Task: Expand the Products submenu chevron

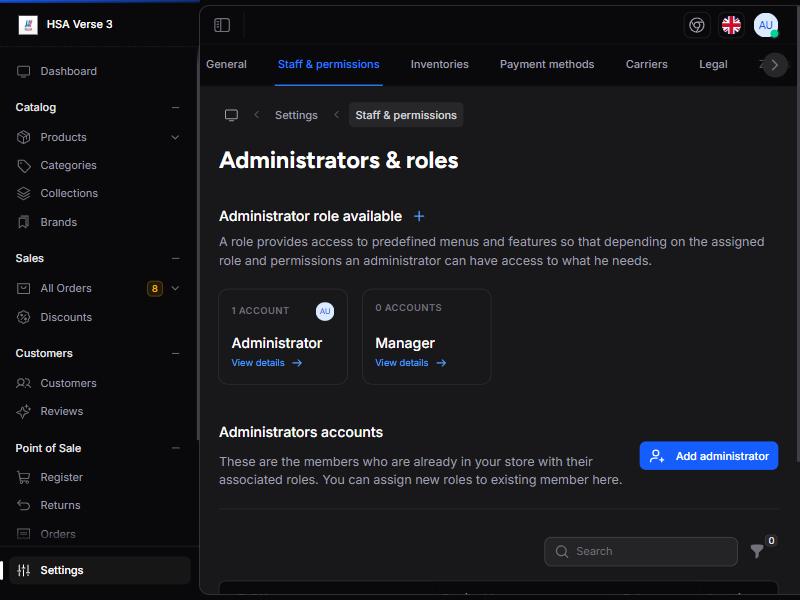Action: [175, 137]
